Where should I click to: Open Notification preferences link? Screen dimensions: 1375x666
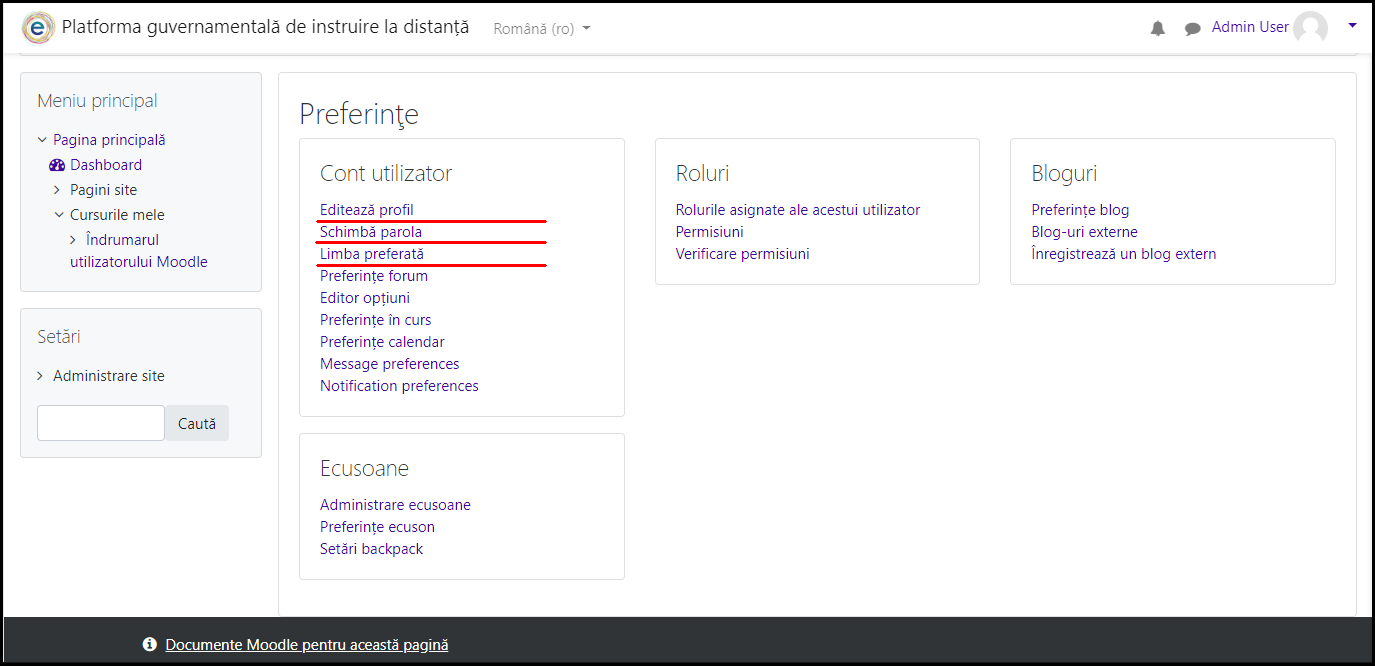pyautogui.click(x=399, y=386)
